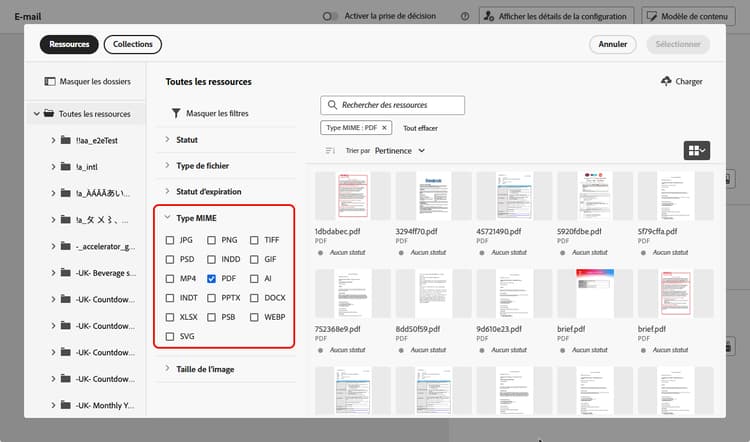Expand the -UK- Beverage s... folder chevron
Image resolution: width=750 pixels, height=442 pixels.
point(53,273)
